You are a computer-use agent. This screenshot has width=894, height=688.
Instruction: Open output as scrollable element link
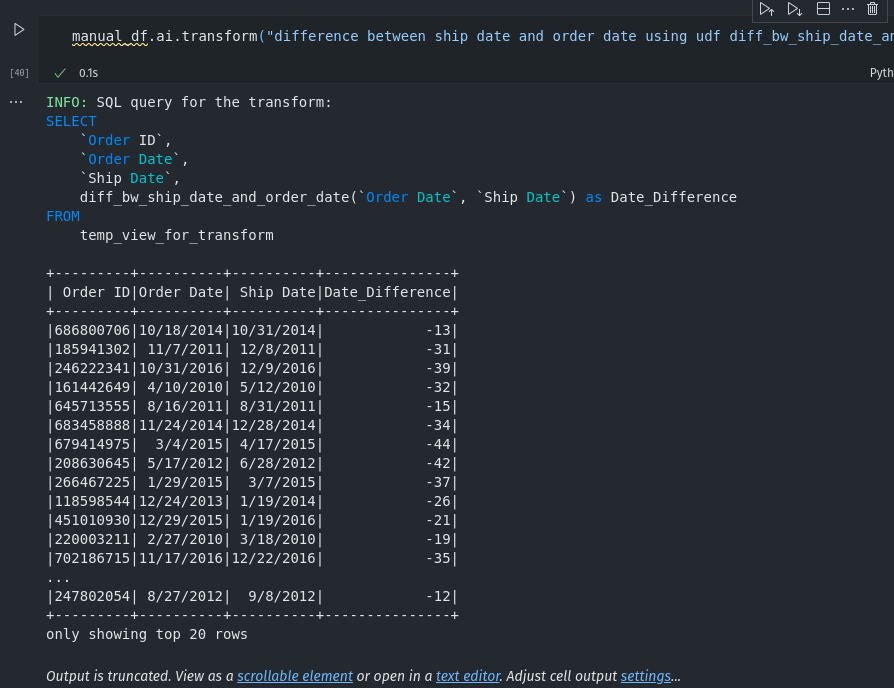coord(295,676)
